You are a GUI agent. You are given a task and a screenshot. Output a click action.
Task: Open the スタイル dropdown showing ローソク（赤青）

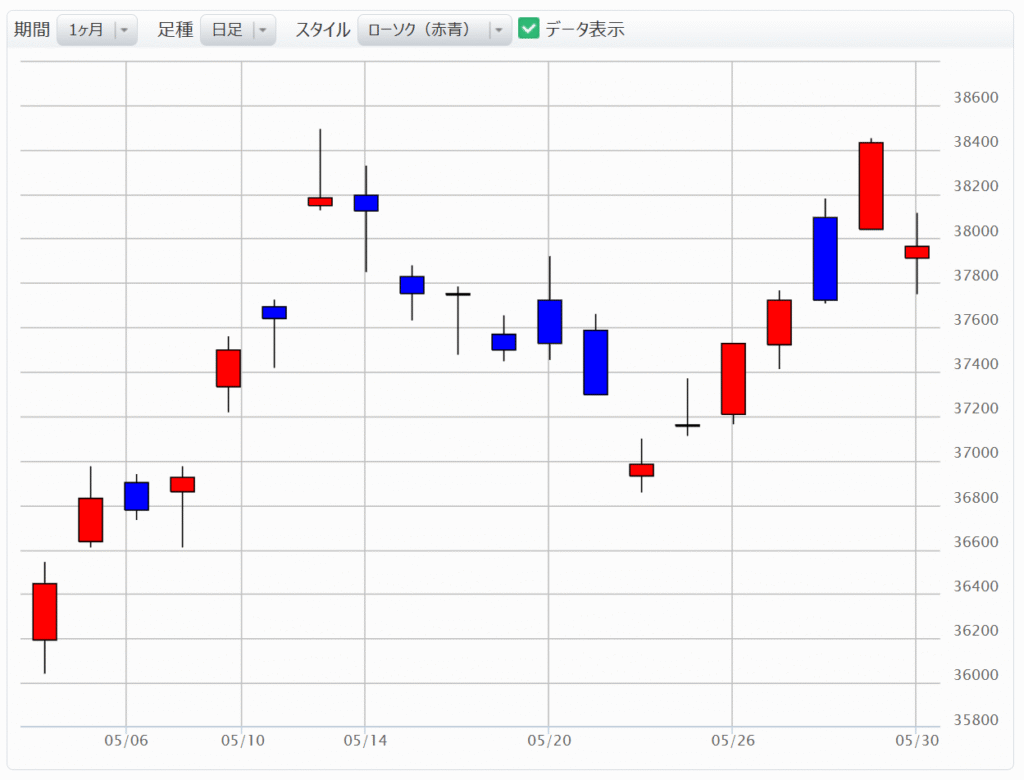[x=434, y=30]
